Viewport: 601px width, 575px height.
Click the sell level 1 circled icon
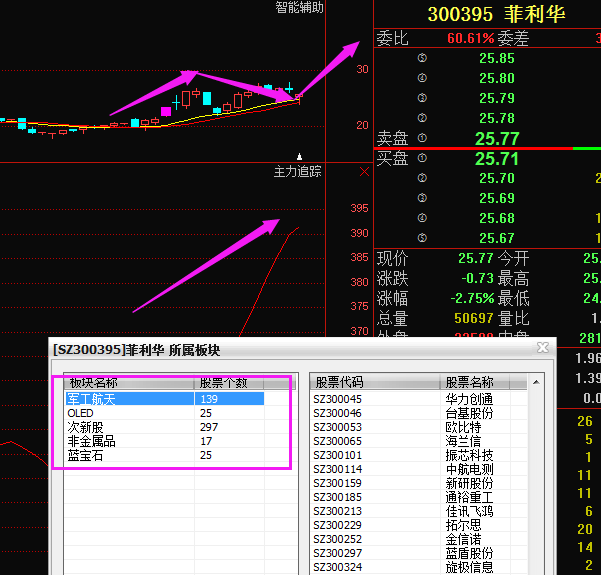pos(422,138)
